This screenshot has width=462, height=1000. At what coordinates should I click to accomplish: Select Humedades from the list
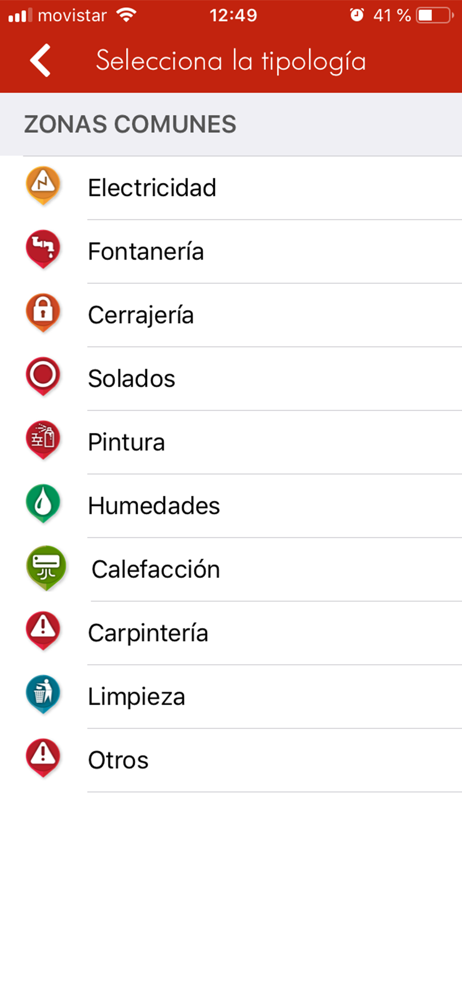[231, 506]
